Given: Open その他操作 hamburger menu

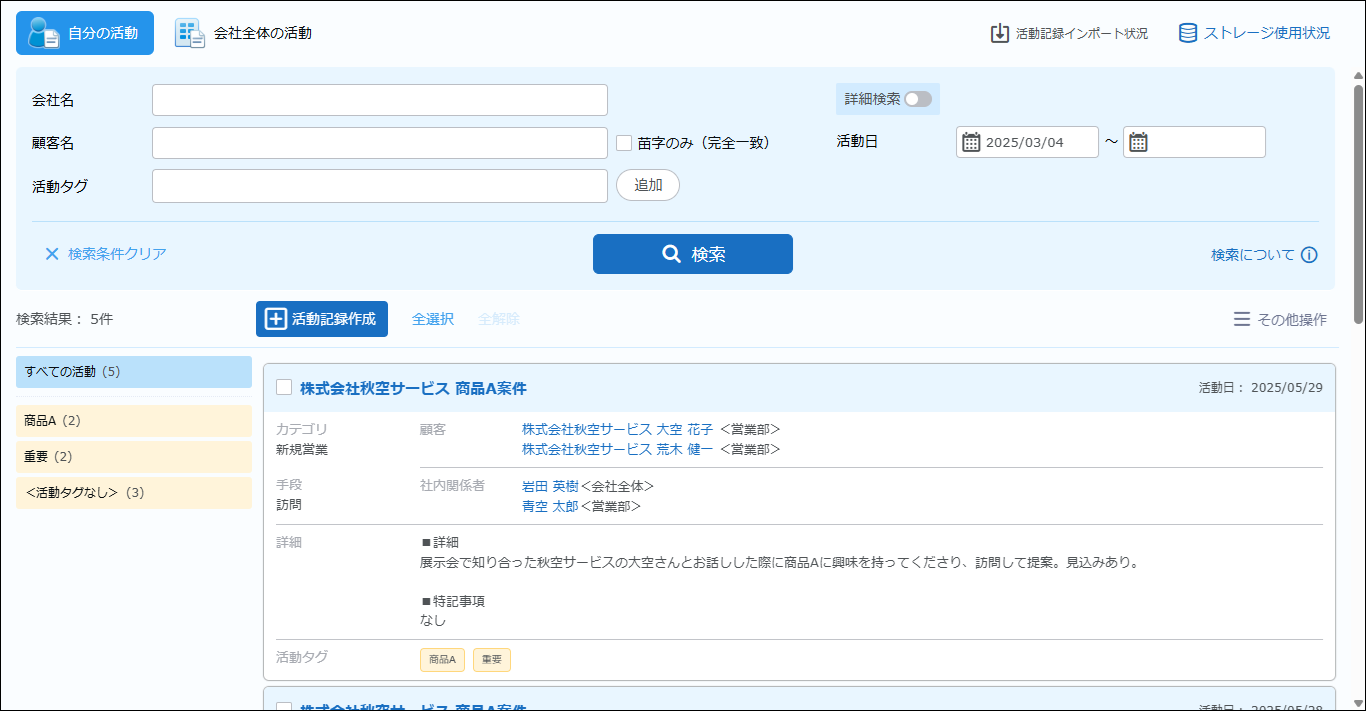Looking at the screenshot, I should pyautogui.click(x=1241, y=319).
